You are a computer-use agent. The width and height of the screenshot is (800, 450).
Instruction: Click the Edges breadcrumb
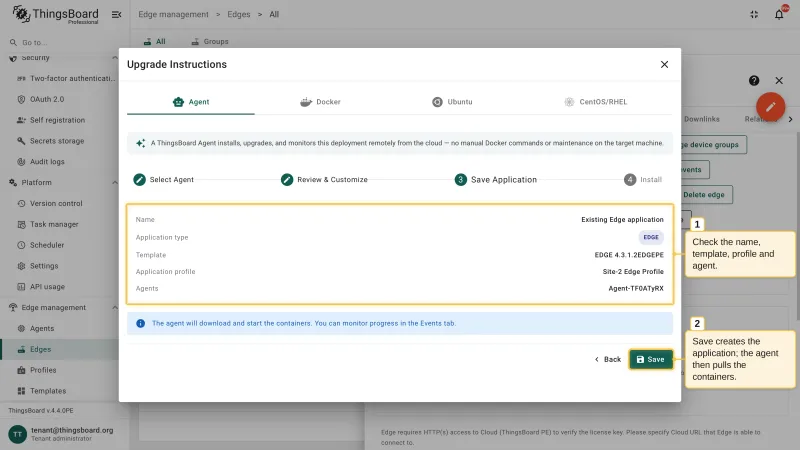pos(239,14)
